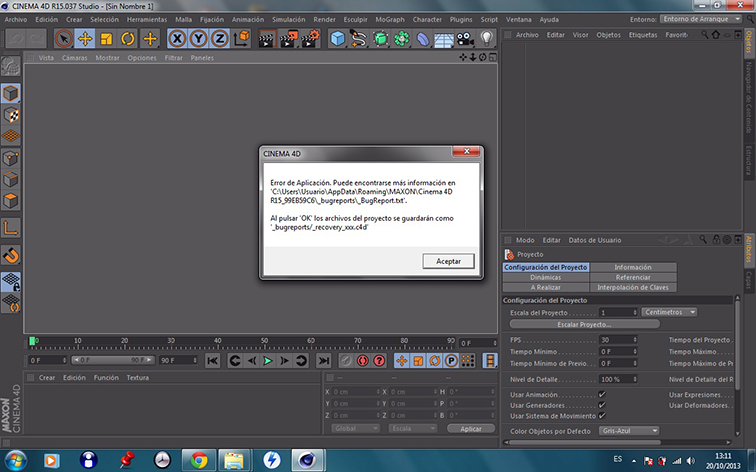Open the spline pen tool icon

click(x=359, y=39)
